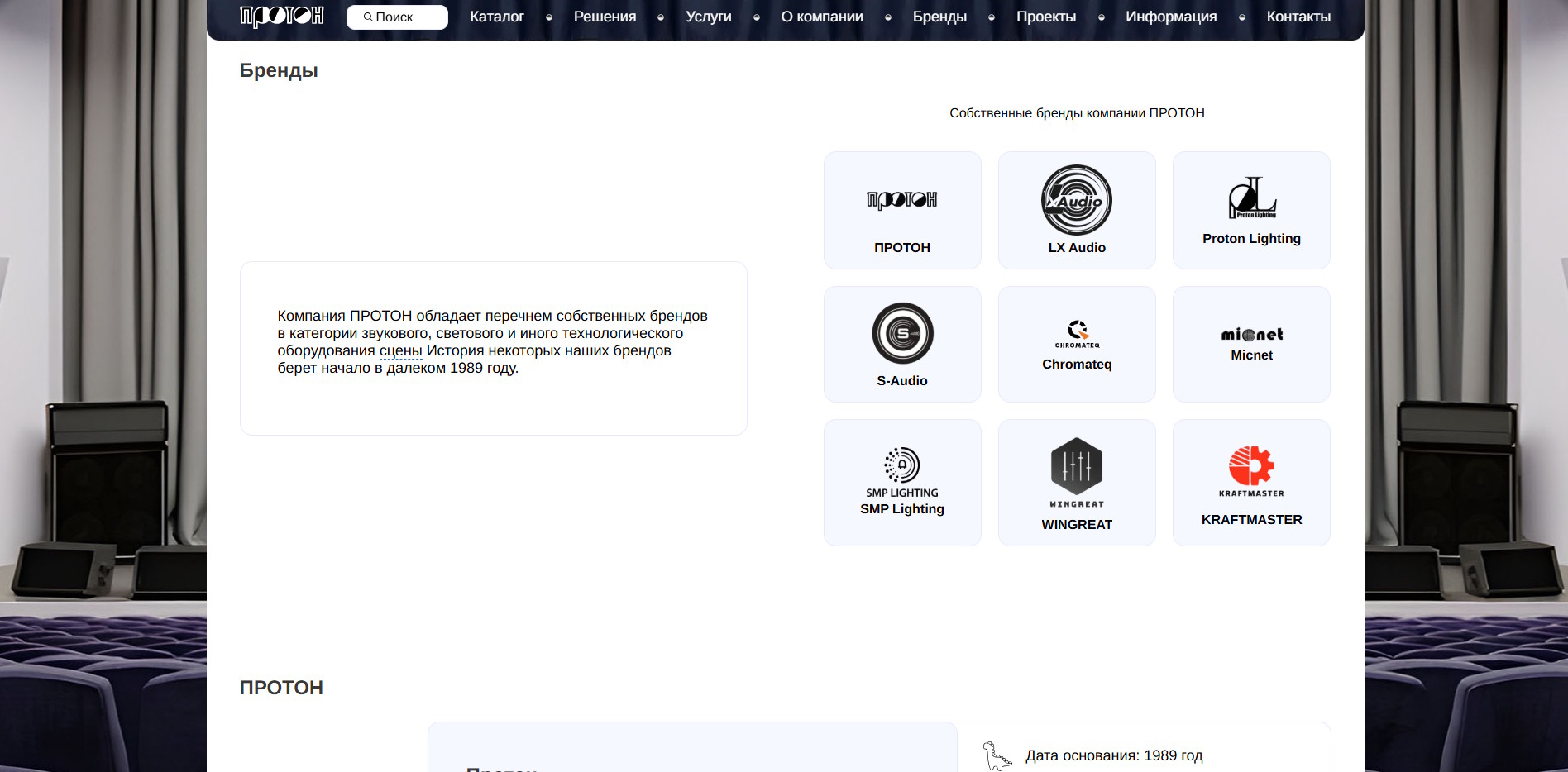This screenshot has height=772, width=1568.
Task: Open the Proton Lighting brand logo
Action: 1252,198
